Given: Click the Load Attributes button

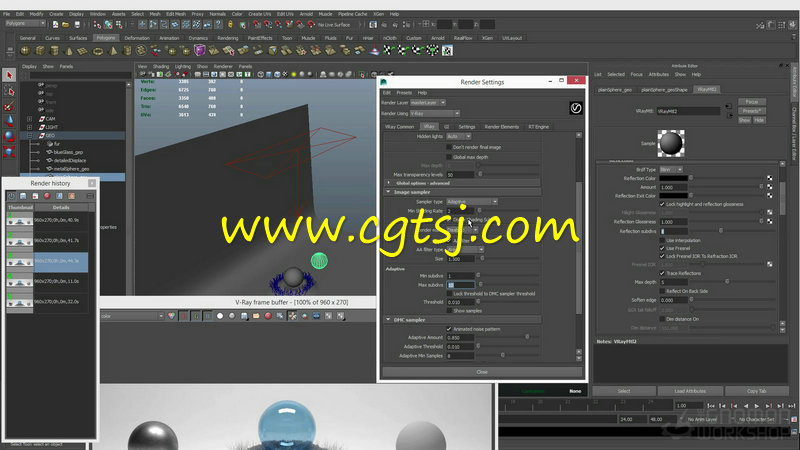Looking at the screenshot, I should point(690,391).
